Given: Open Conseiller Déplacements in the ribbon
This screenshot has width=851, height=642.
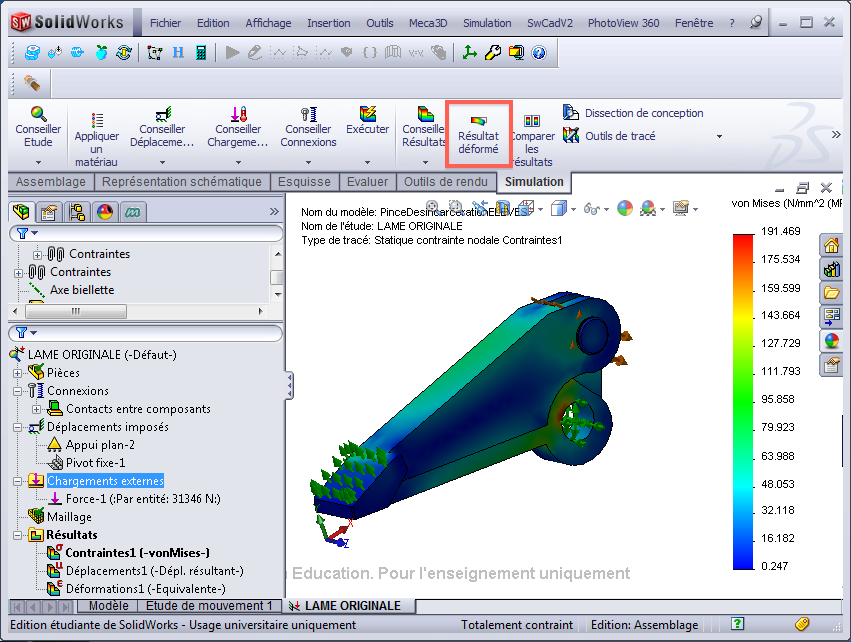Looking at the screenshot, I should coord(162,128).
